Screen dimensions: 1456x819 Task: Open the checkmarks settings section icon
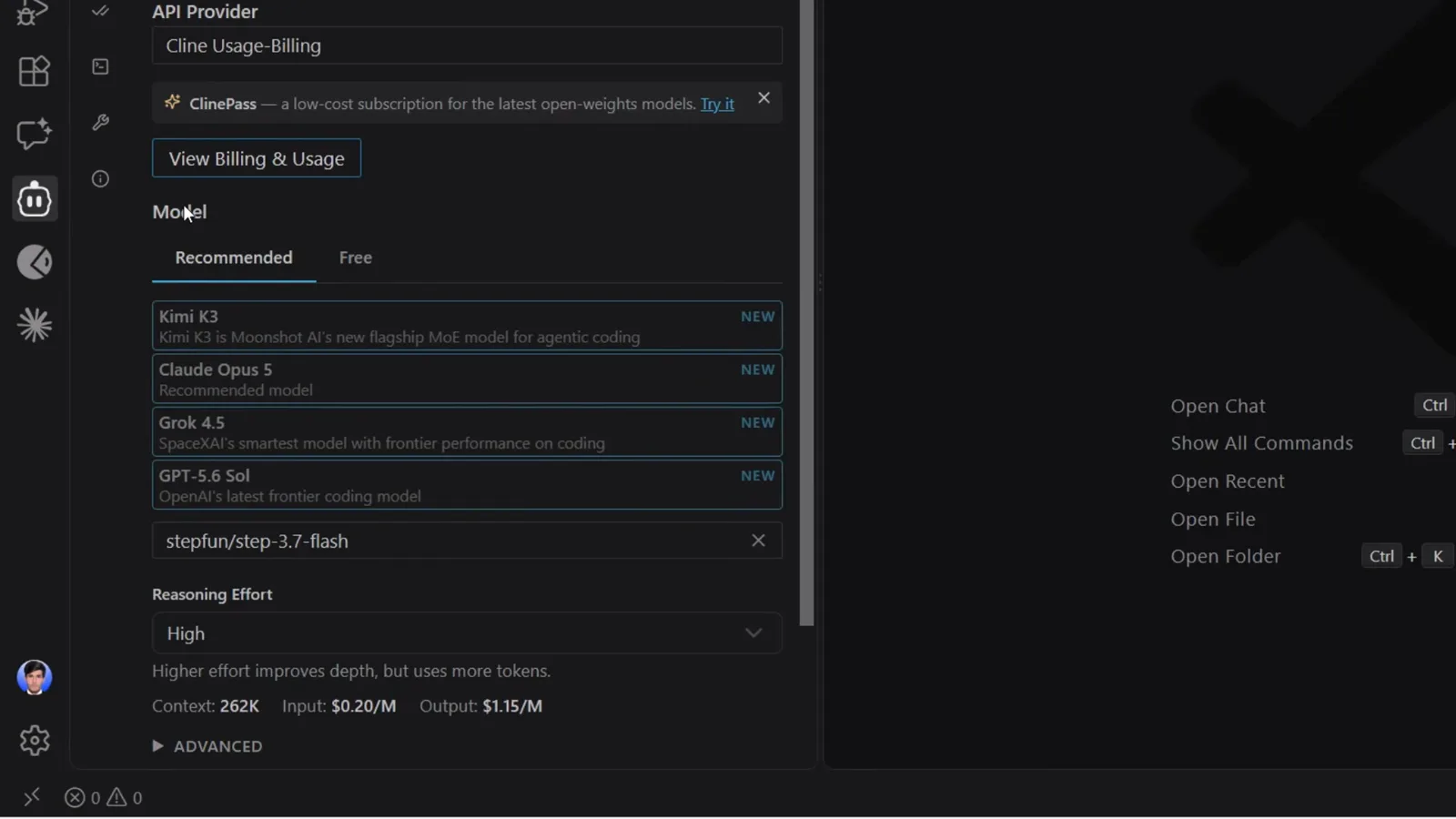[x=100, y=11]
